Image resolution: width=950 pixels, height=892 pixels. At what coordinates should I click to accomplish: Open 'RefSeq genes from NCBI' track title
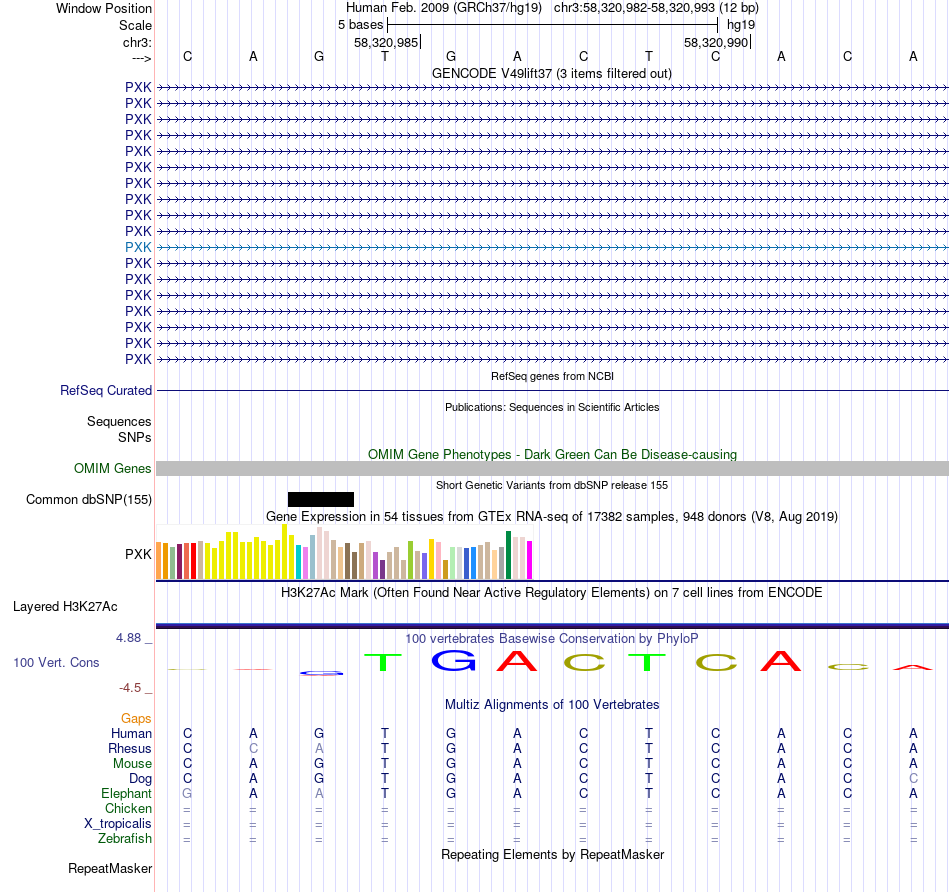pos(552,376)
